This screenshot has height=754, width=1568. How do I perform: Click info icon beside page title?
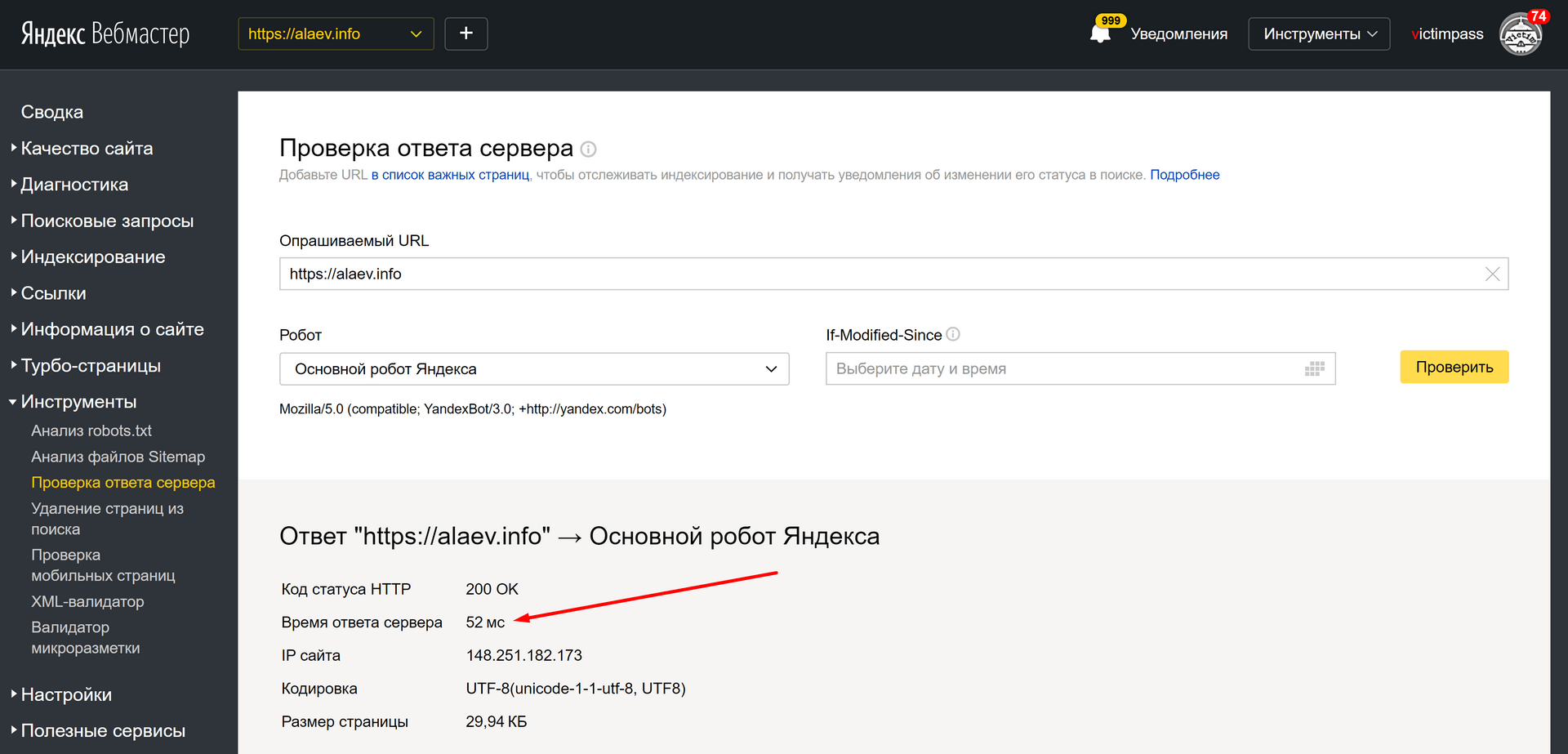tap(588, 149)
